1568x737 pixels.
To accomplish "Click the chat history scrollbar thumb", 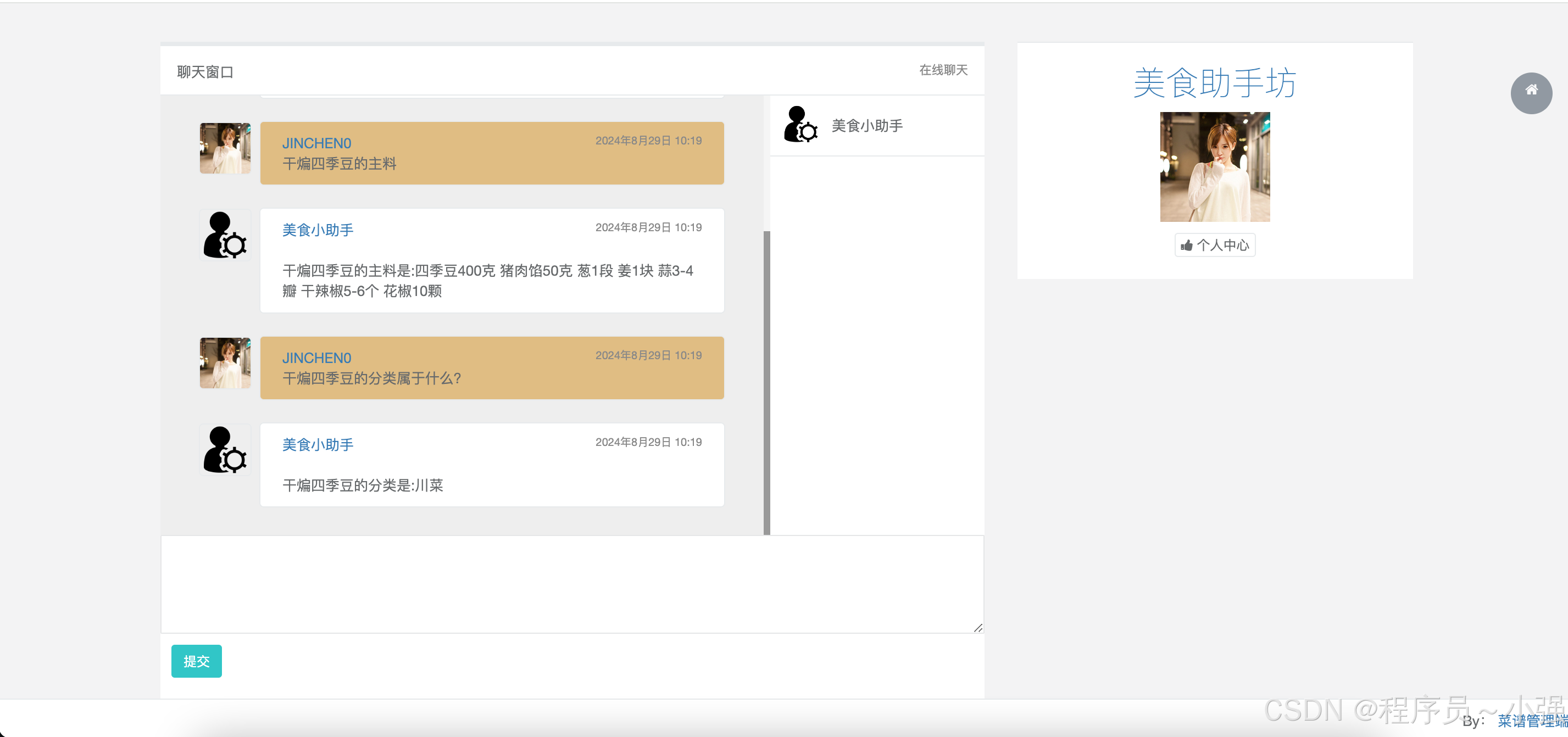I will point(766,382).
